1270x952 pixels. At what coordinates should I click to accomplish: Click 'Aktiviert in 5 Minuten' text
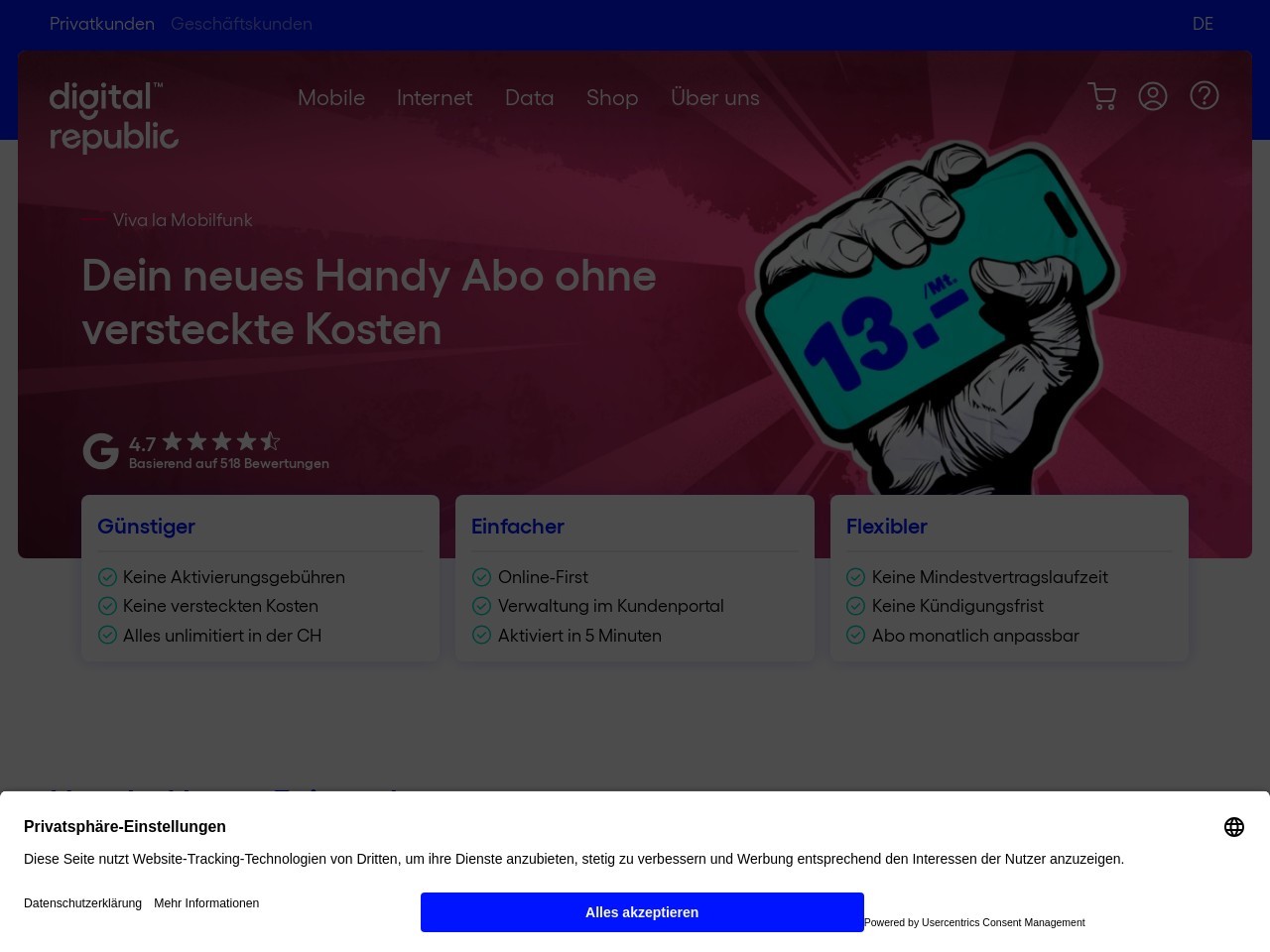(x=579, y=636)
